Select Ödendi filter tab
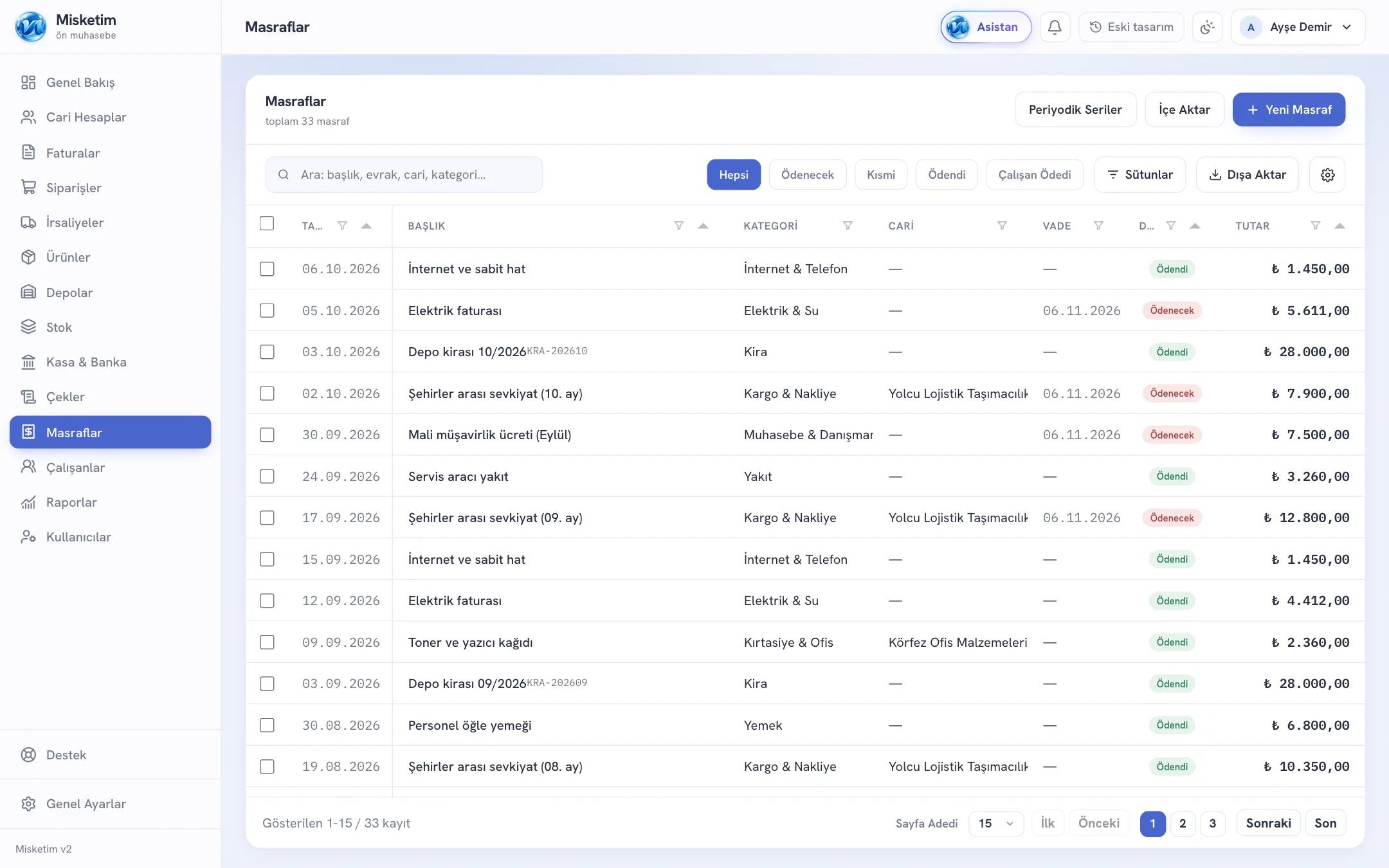 tap(947, 175)
